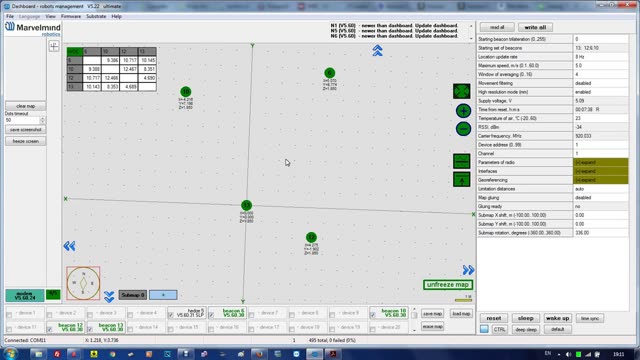Open Limitation distances value auto
This screenshot has height=360, width=640.
pyautogui.click(x=600, y=189)
